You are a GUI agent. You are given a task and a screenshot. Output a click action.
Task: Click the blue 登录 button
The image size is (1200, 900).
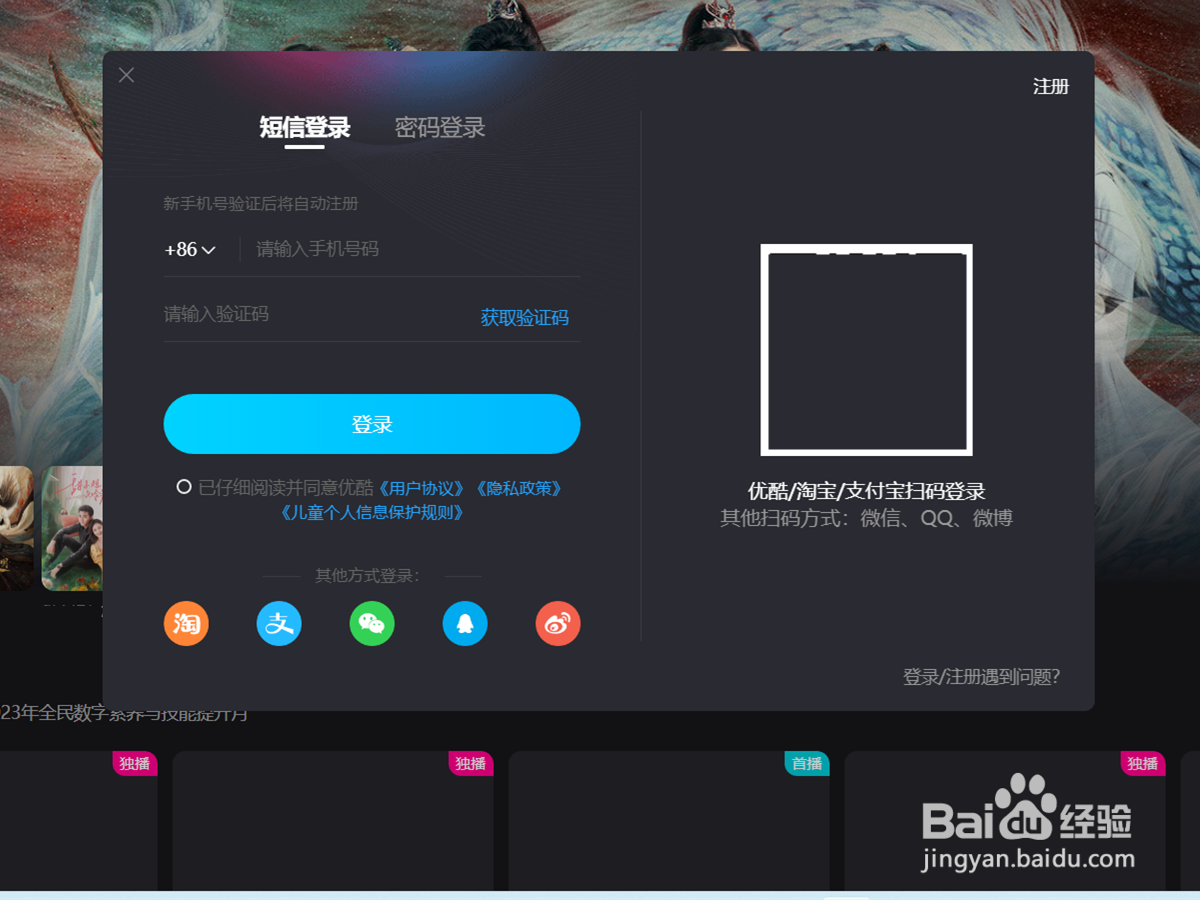372,424
